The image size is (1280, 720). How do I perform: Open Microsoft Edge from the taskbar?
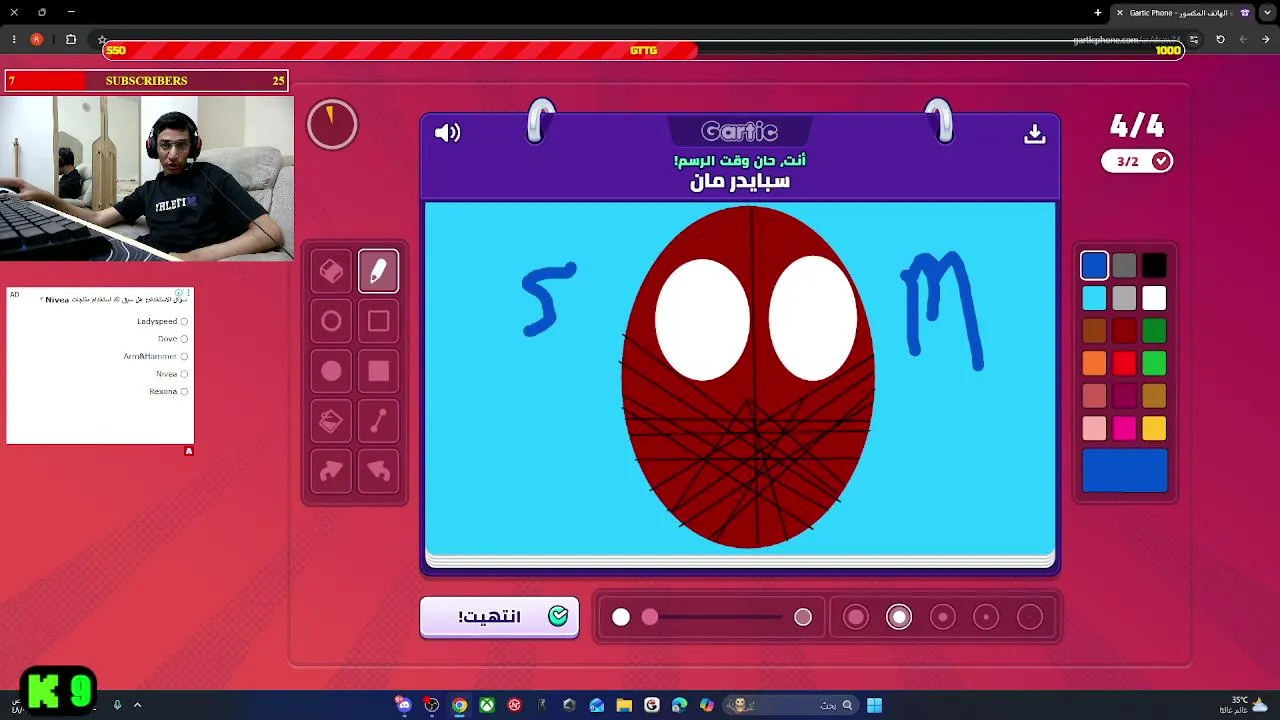pos(679,705)
